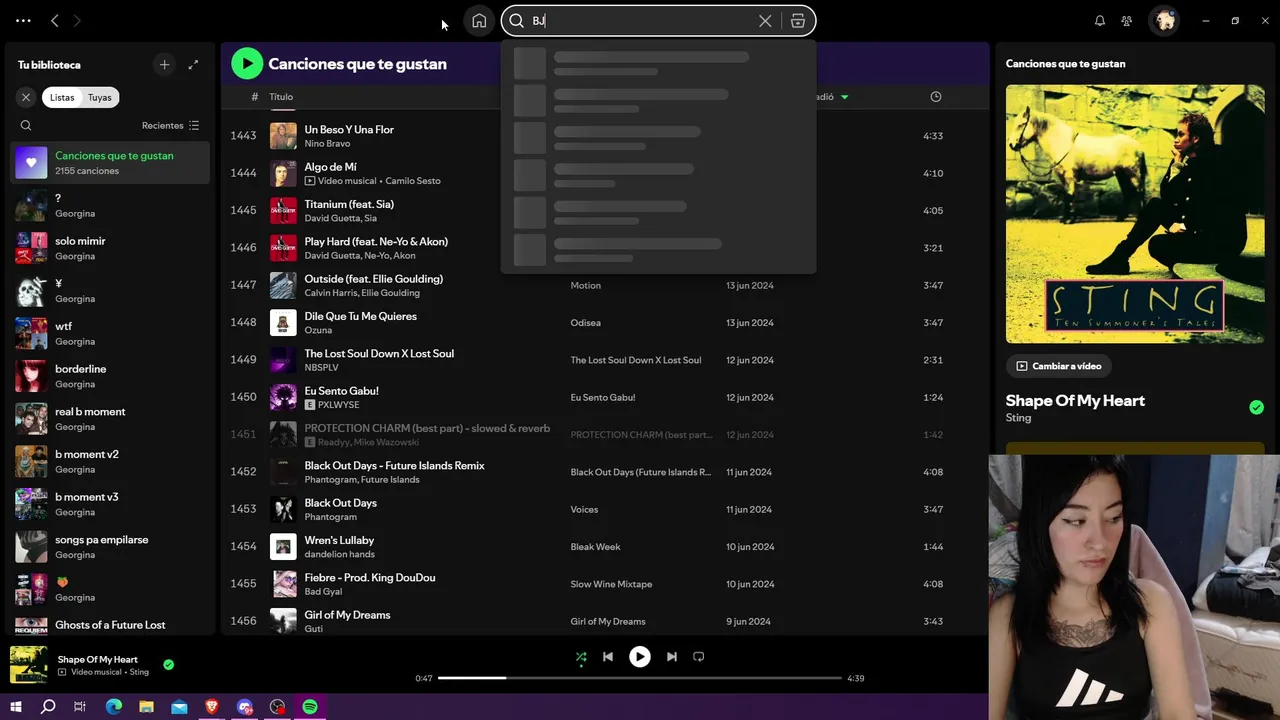Screen dimensions: 1280x720
Task: Open album link 'Odisea'
Action: point(586,323)
